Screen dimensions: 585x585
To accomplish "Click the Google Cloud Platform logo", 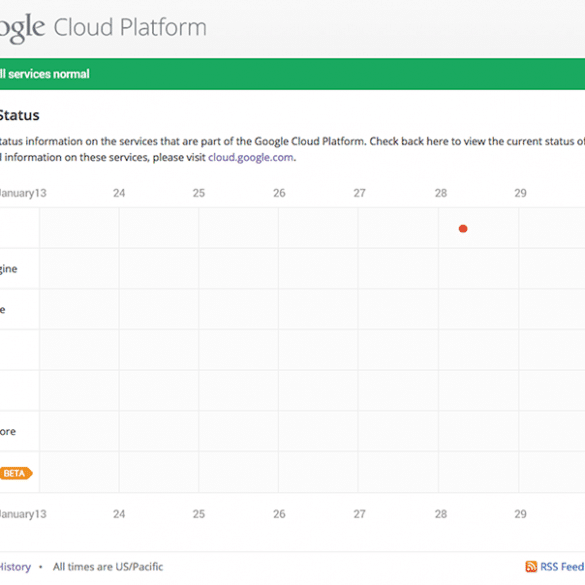I will (103, 28).
